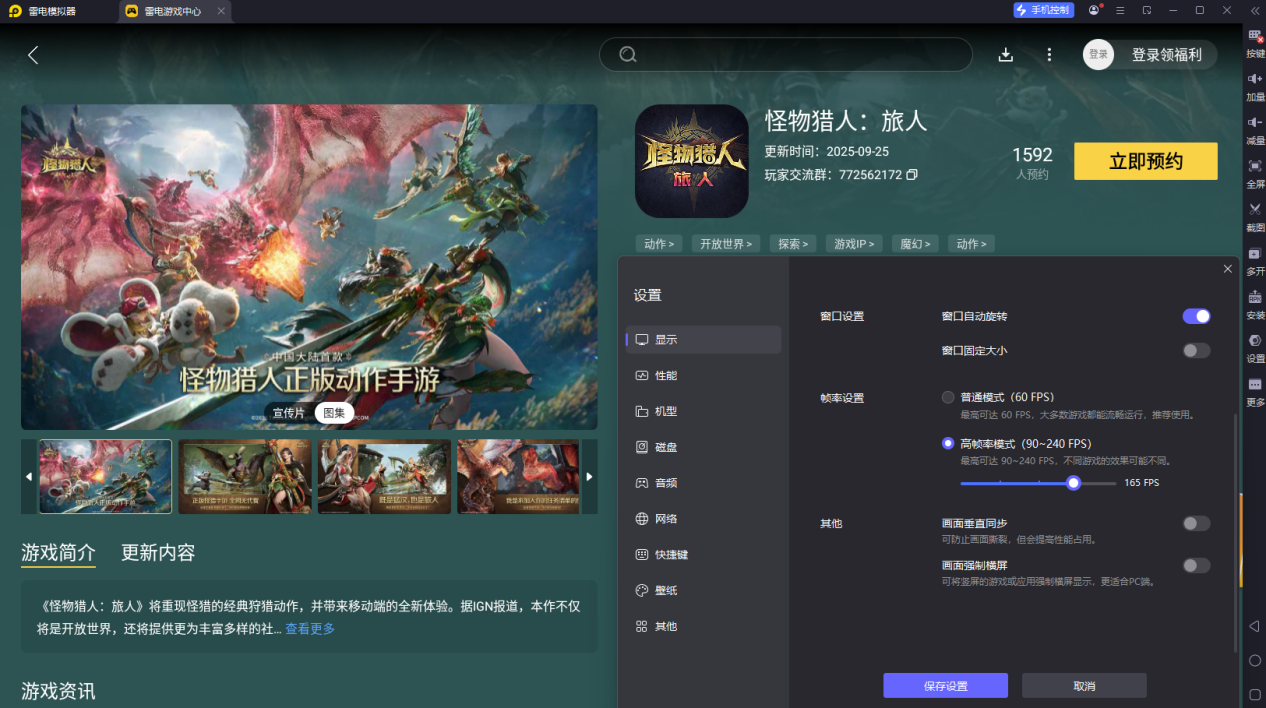Show the 宣传片 trailer media

(x=288, y=413)
